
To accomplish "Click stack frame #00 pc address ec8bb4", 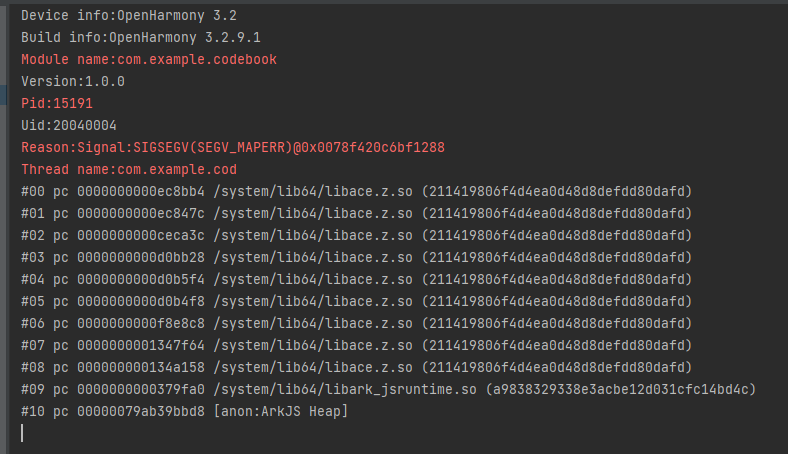I will (x=141, y=192).
